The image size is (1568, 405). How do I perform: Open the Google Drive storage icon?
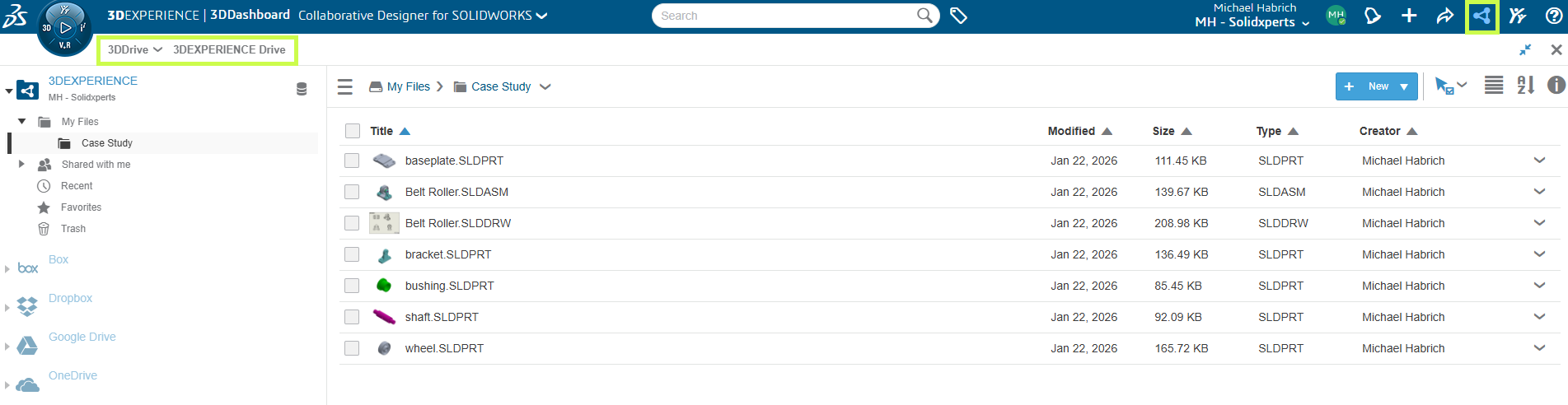[27, 346]
